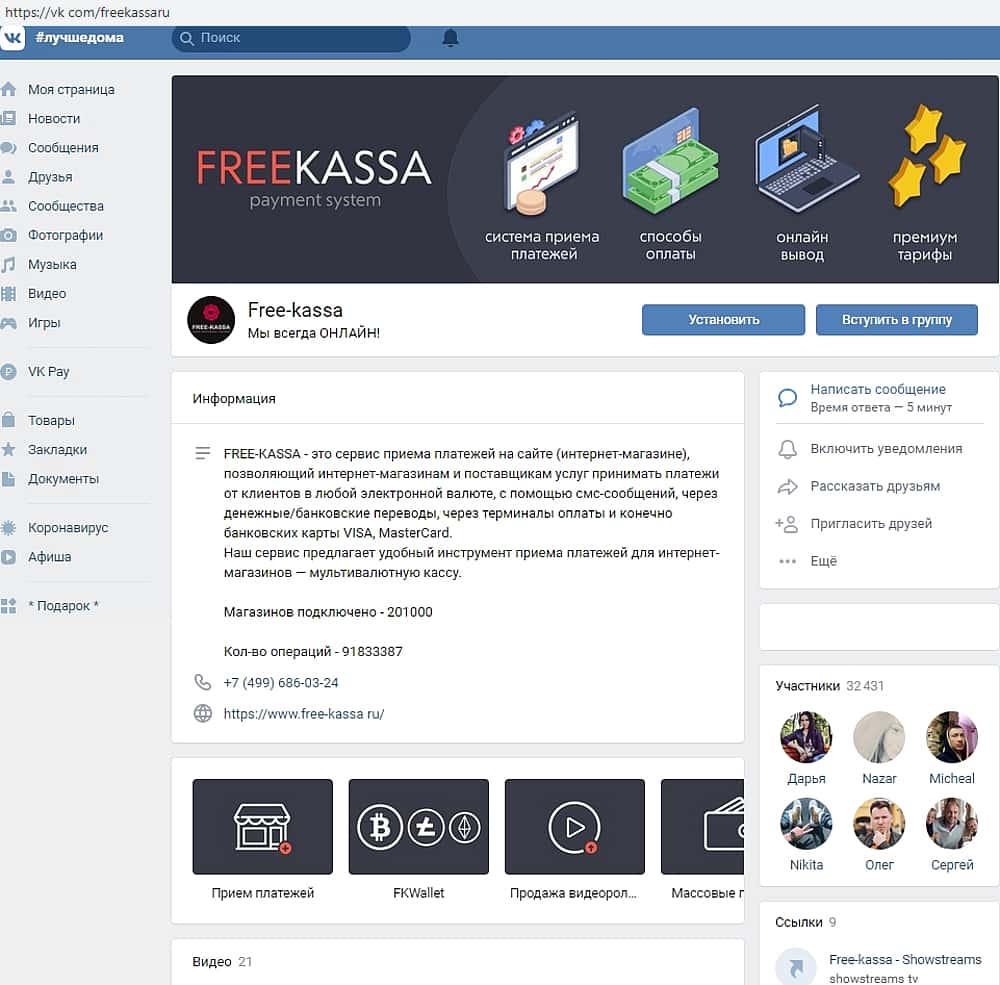
Task: Click the Free-kassa group avatar
Action: [211, 320]
